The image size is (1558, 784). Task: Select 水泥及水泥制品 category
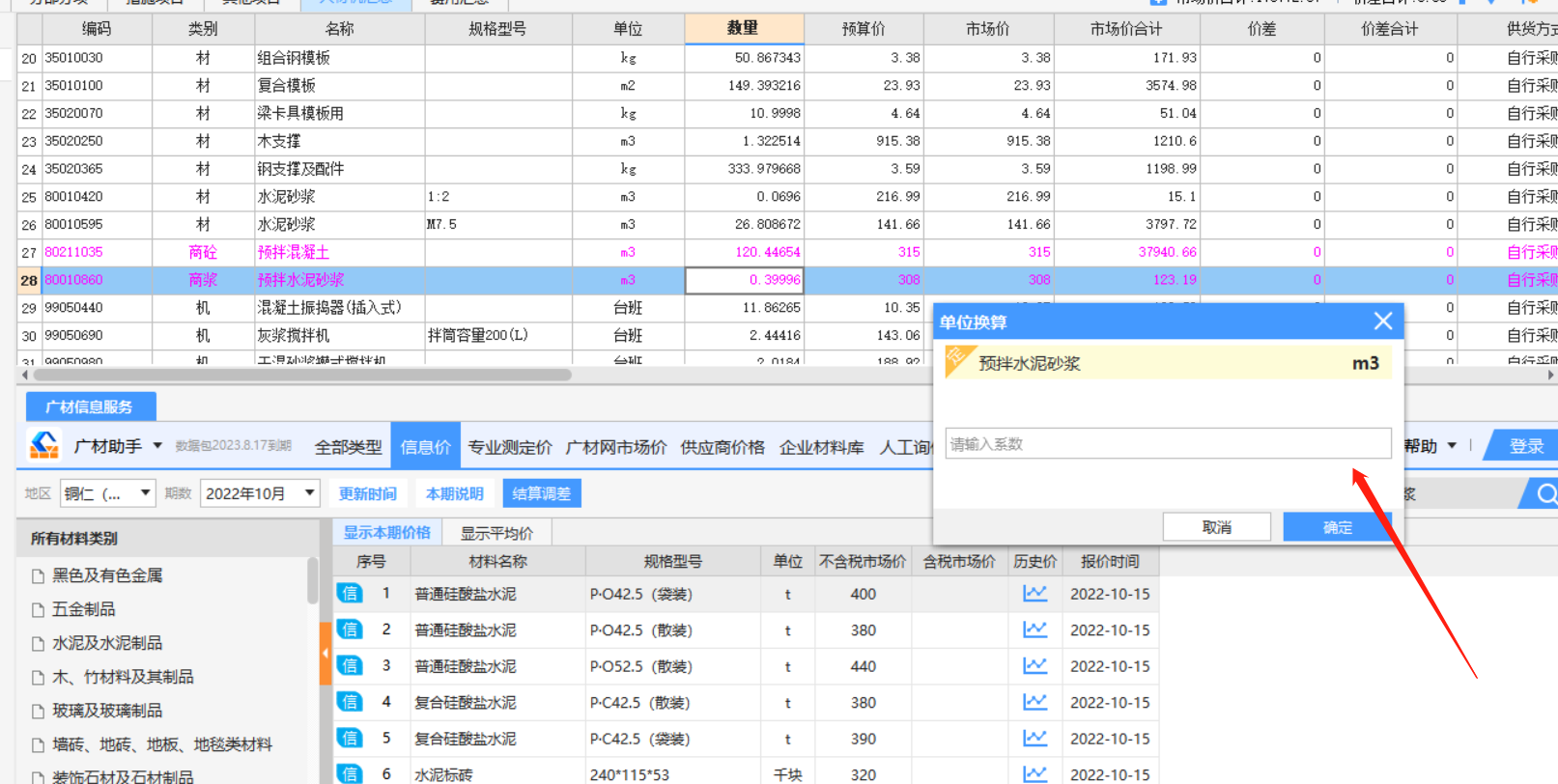pos(107,643)
